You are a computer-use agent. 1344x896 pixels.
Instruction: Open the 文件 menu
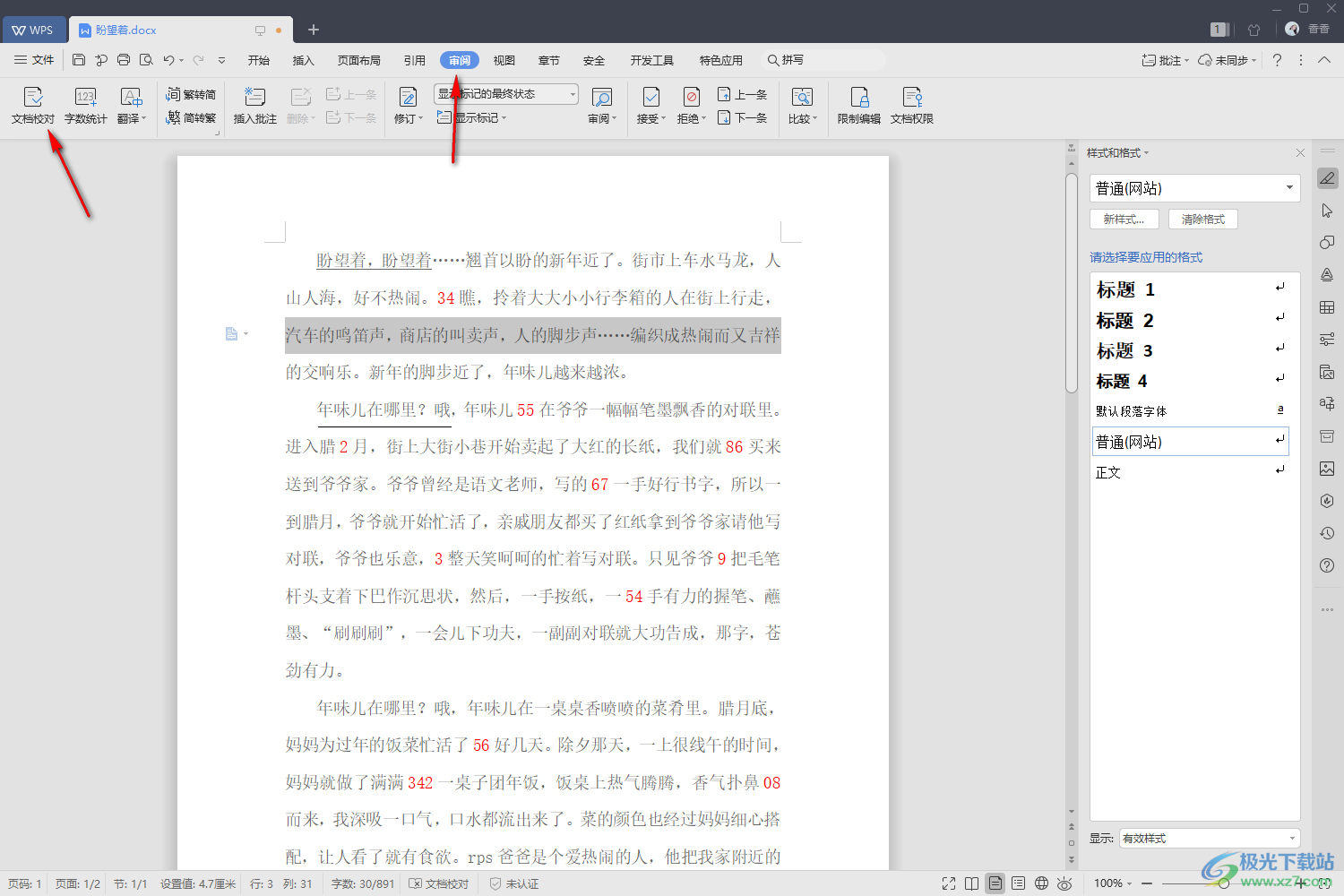coord(34,60)
